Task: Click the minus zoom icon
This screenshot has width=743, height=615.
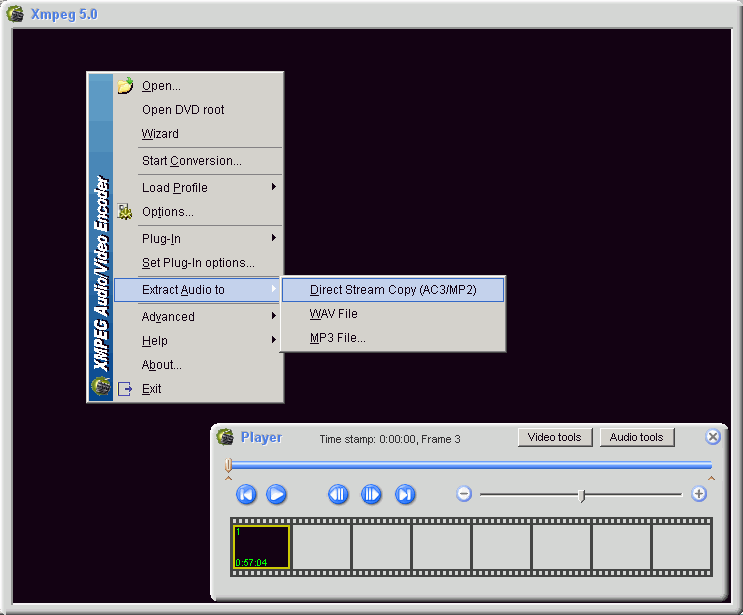Action: (x=464, y=494)
